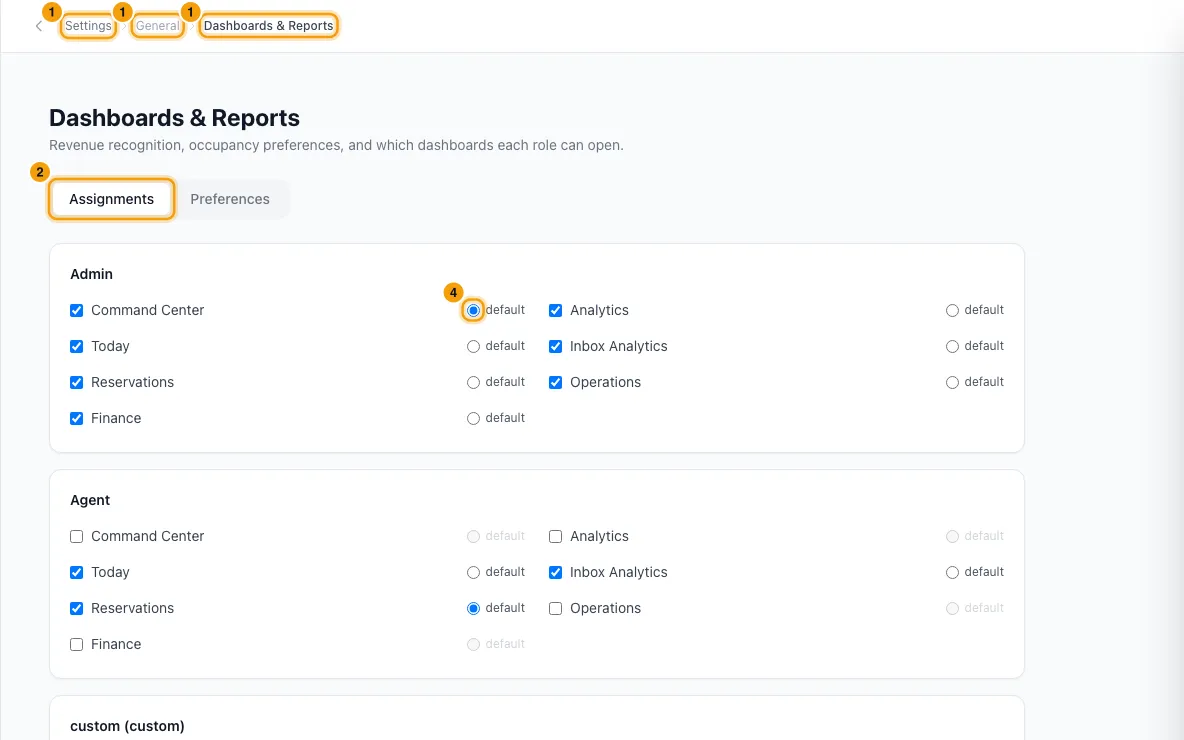Uncheck Admin Today checkbox
This screenshot has width=1184, height=740.
(x=76, y=347)
